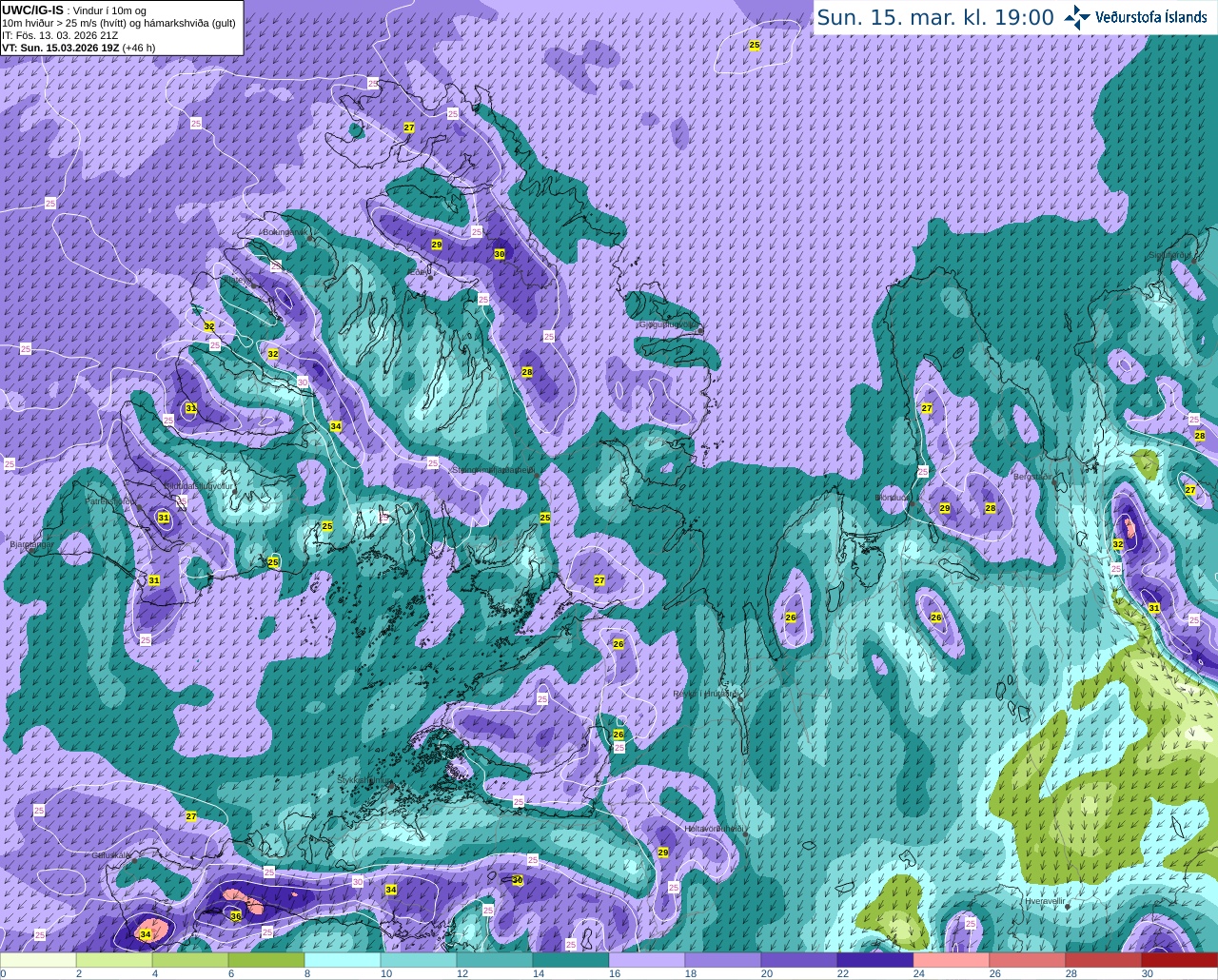
Task: Pick the green legend swatch between 6 and 8
Action: point(266,960)
